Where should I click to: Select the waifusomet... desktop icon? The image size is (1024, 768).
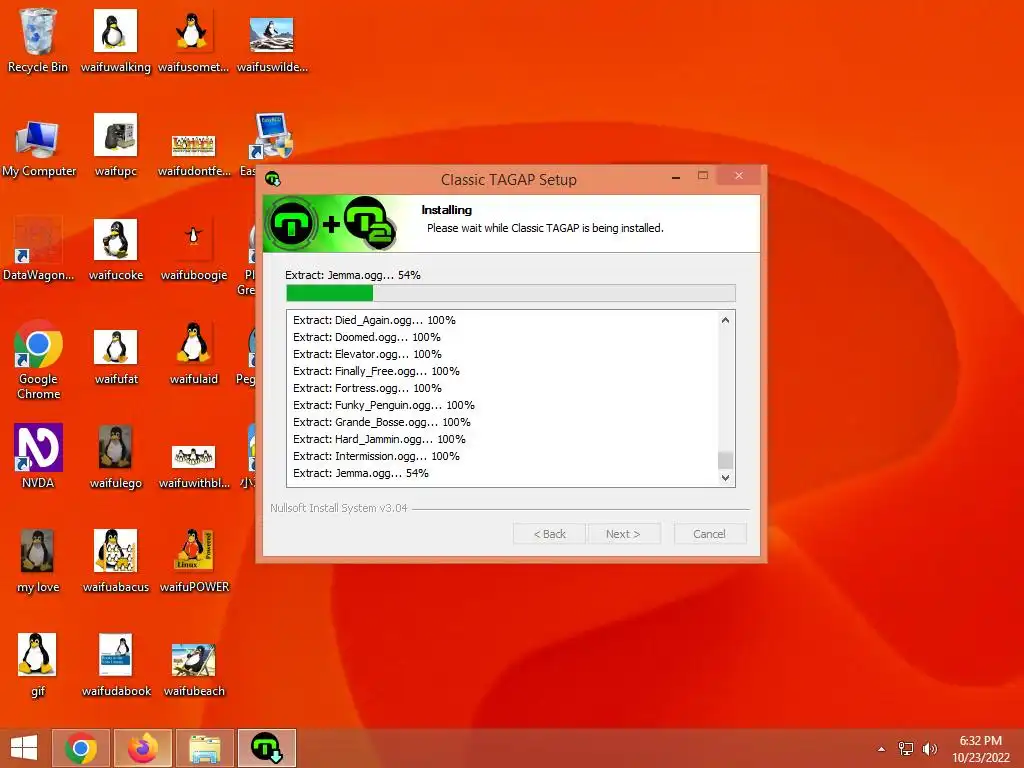[x=193, y=40]
